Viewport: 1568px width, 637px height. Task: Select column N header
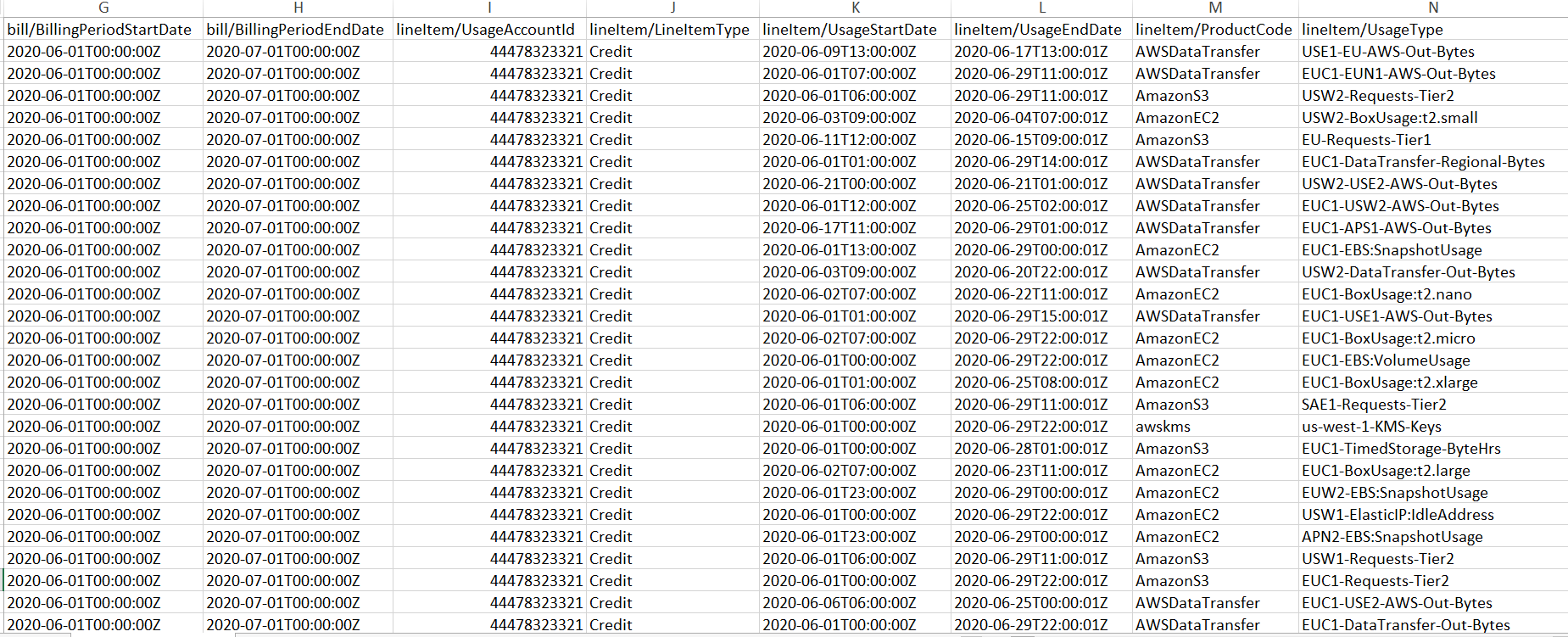(x=1432, y=8)
